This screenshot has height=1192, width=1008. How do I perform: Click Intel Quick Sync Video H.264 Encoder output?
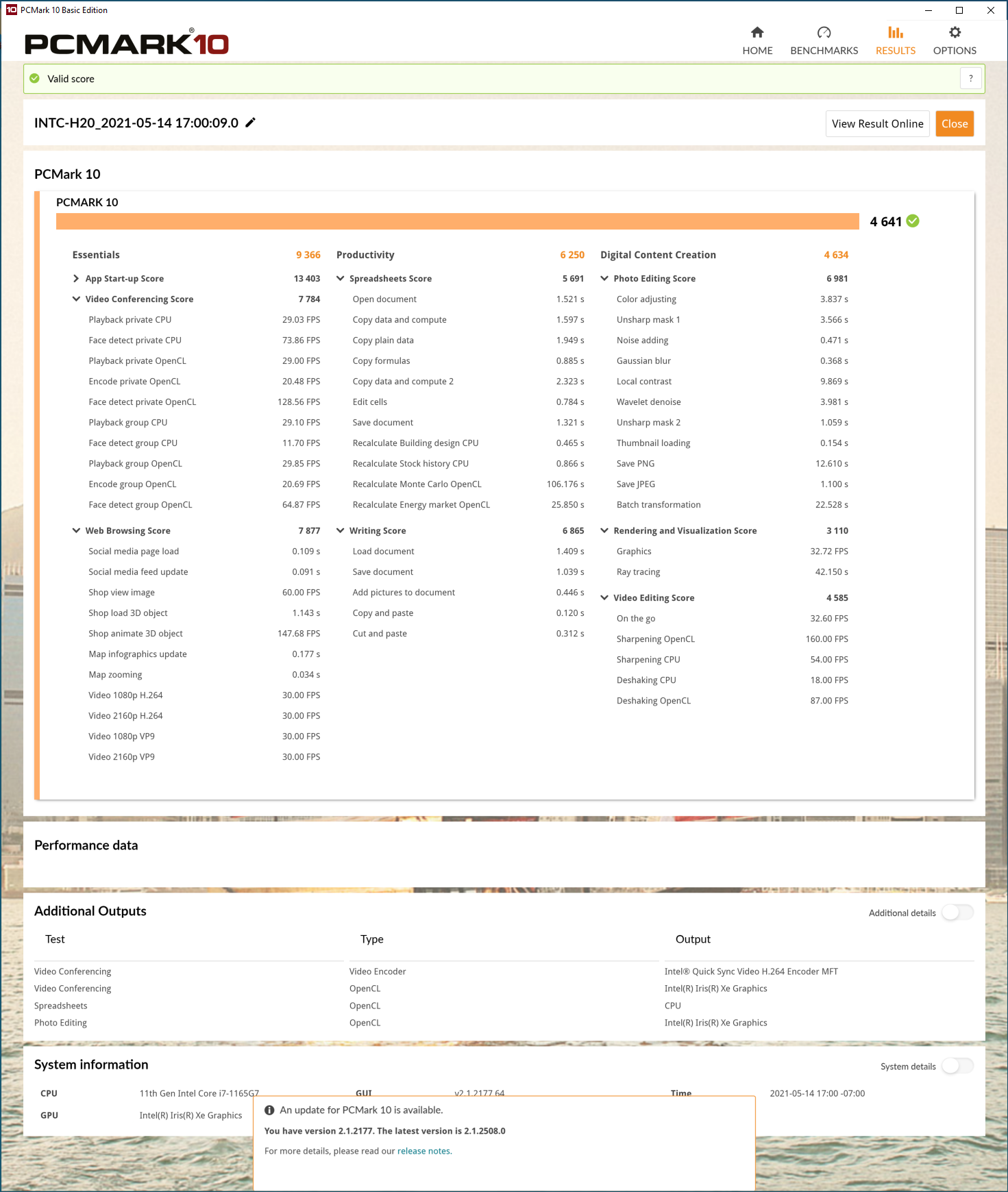tap(751, 971)
